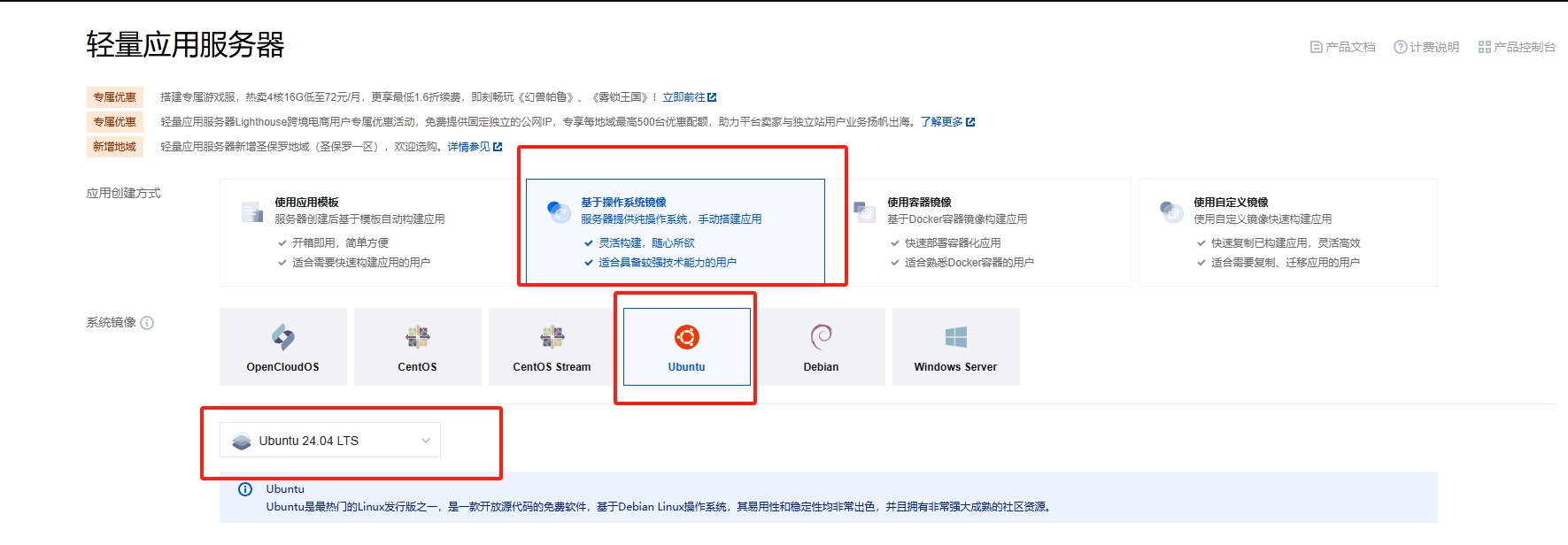Click the Windows Server logo icon
1568x545 pixels.
(x=956, y=337)
